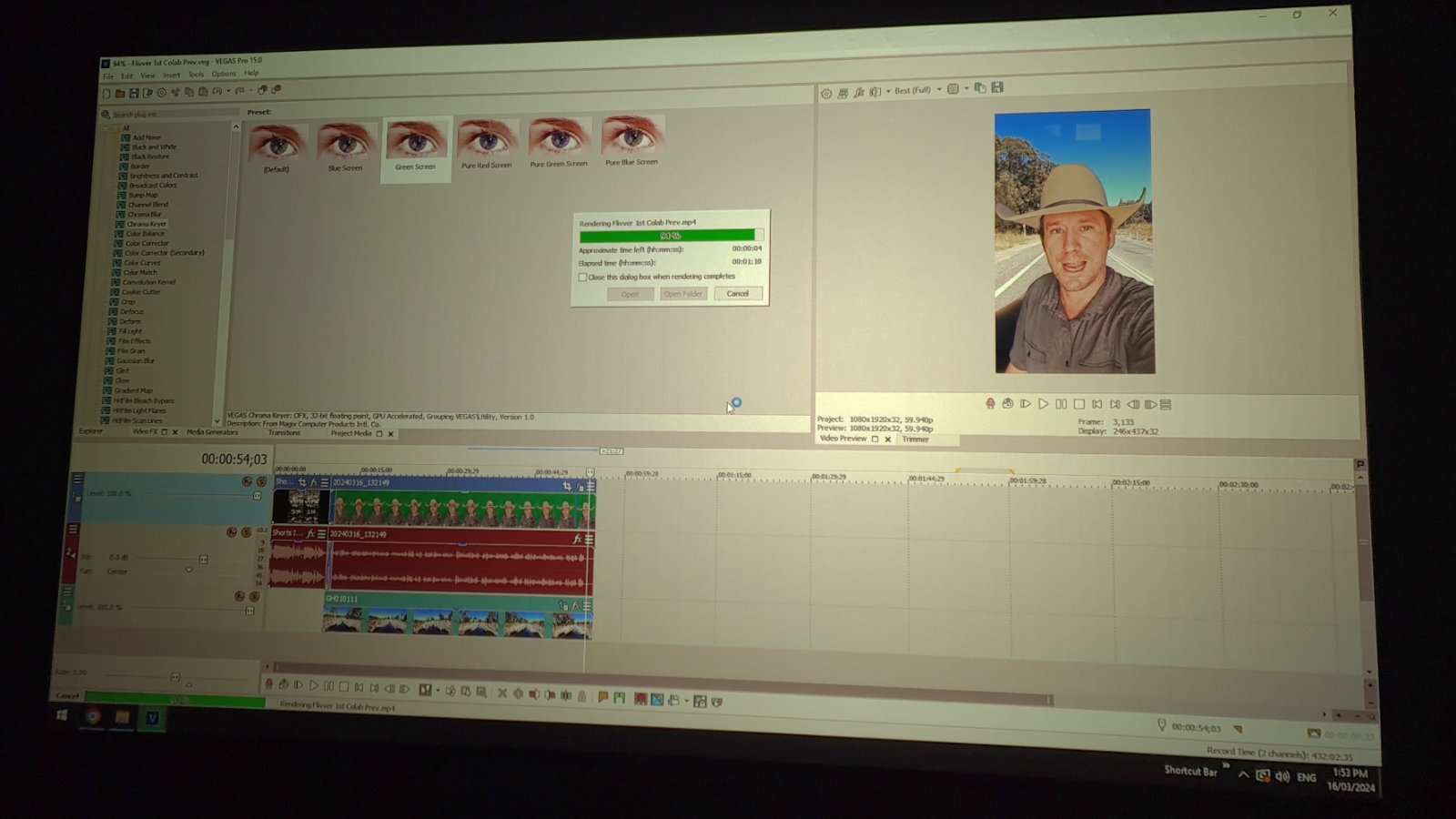
Task: Solo the audio track
Action: (246, 532)
